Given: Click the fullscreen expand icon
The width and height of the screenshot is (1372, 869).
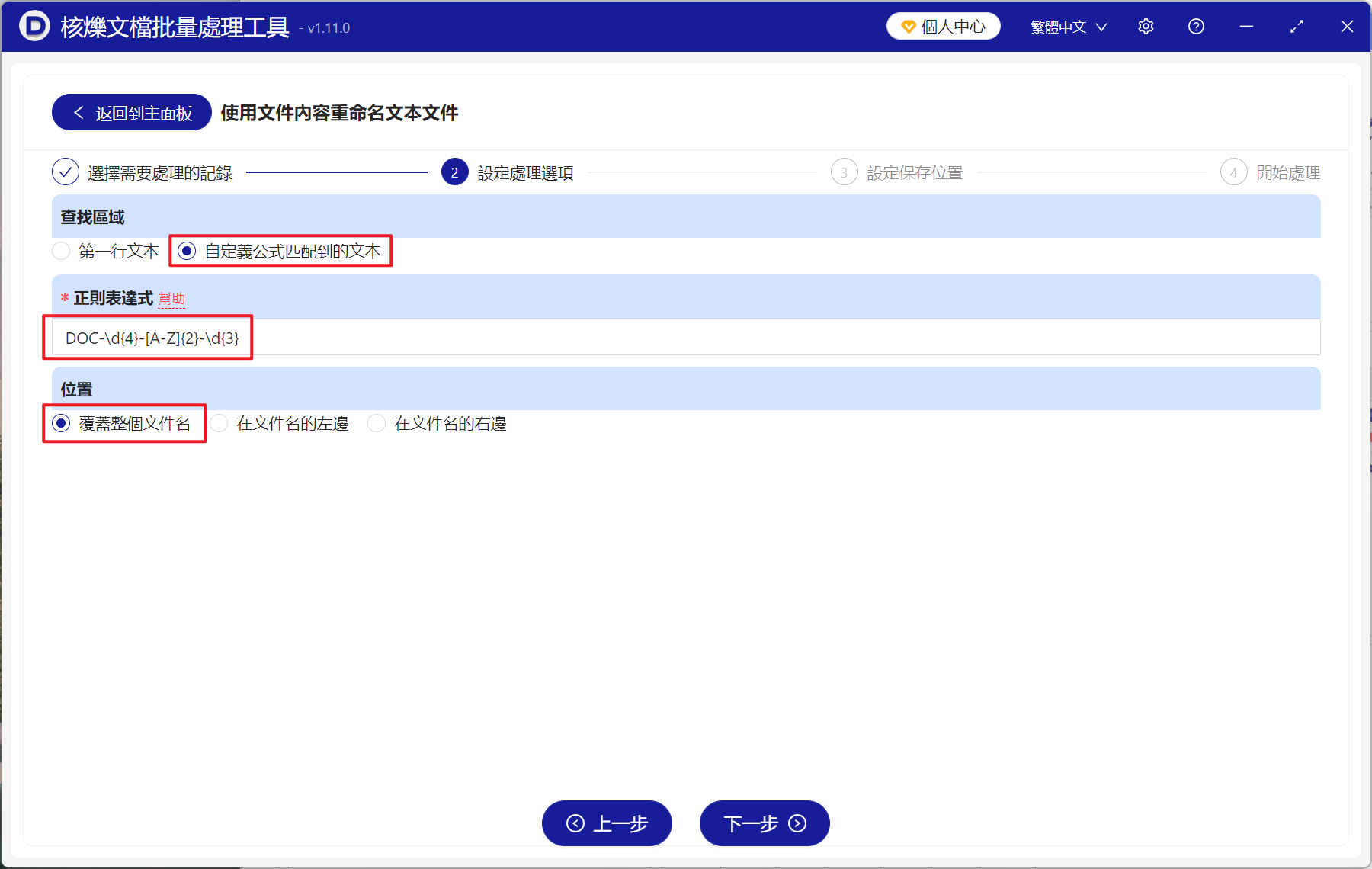Looking at the screenshot, I should click(1297, 26).
